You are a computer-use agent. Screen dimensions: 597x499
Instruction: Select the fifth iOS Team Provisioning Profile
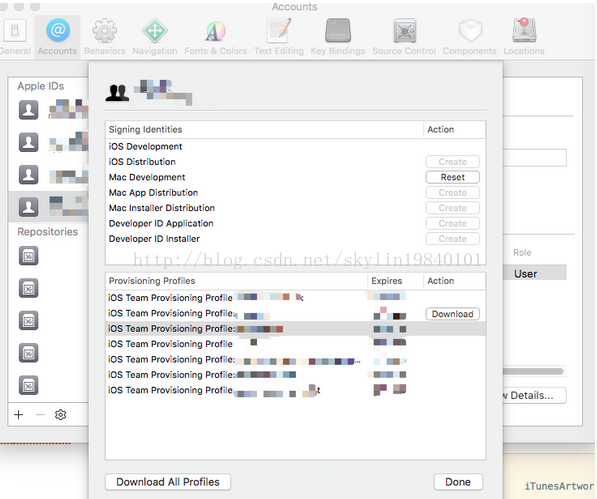pyautogui.click(x=295, y=359)
